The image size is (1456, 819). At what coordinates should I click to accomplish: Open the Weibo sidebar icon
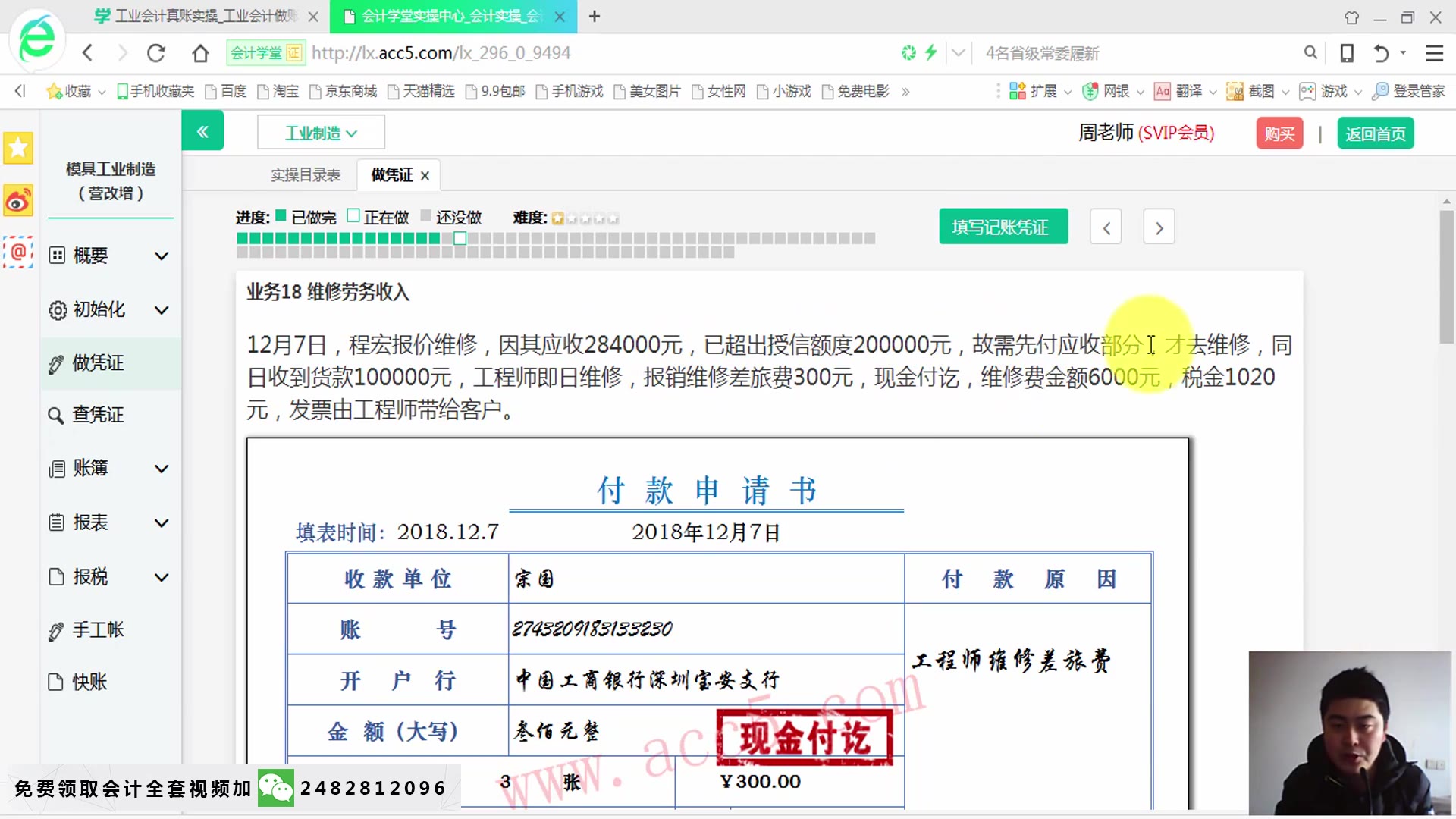[x=18, y=201]
